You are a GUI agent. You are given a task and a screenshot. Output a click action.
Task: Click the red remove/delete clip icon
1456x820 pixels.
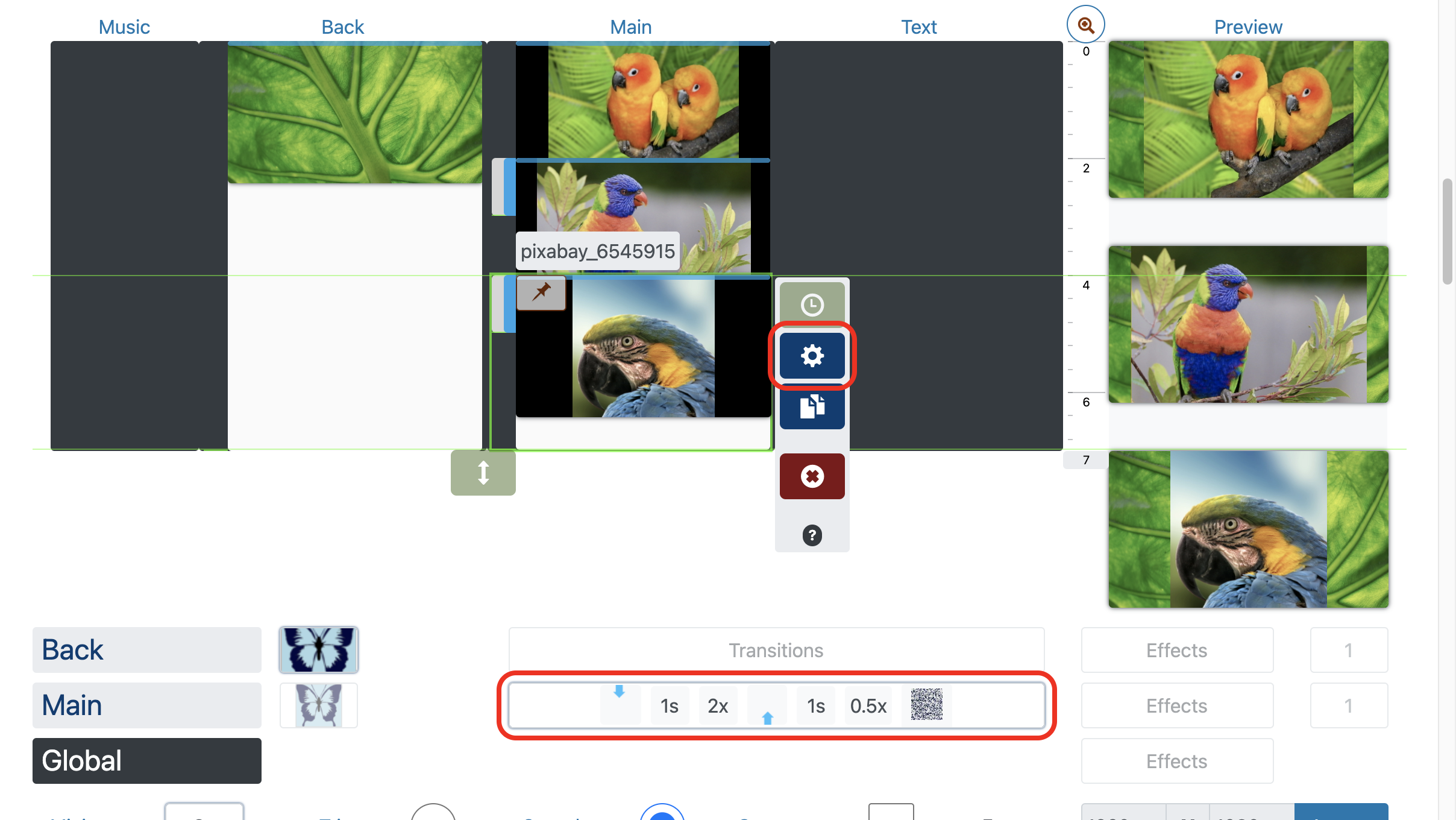click(x=811, y=475)
